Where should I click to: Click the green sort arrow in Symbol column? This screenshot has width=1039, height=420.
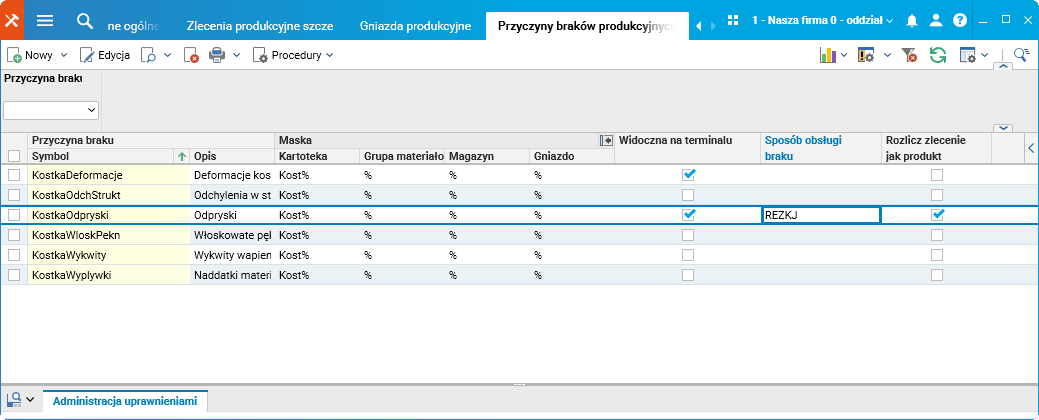pyautogui.click(x=182, y=156)
